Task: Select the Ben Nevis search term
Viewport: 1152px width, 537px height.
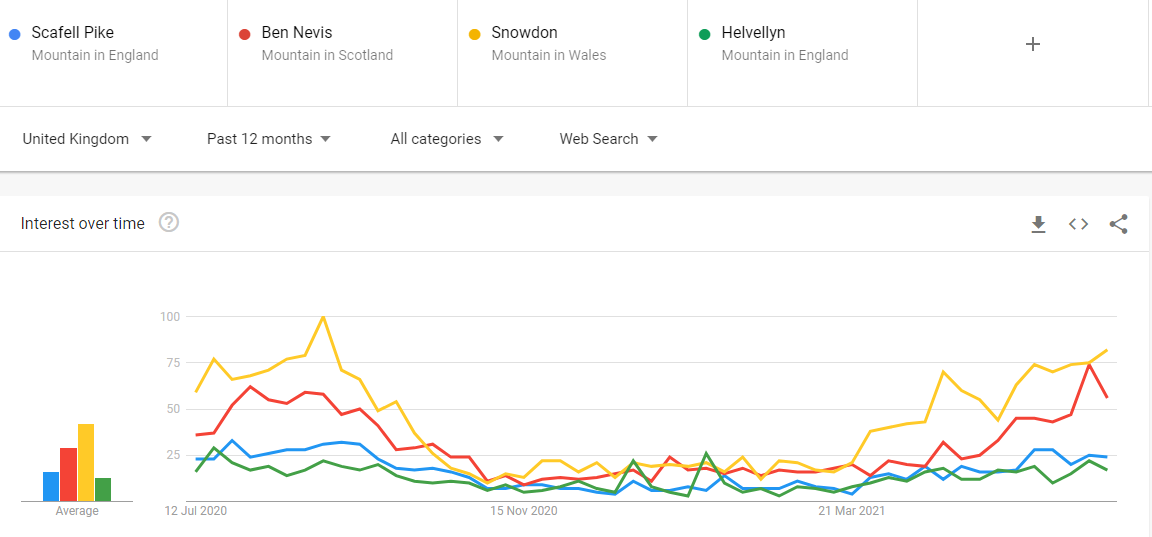Action: click(x=297, y=33)
